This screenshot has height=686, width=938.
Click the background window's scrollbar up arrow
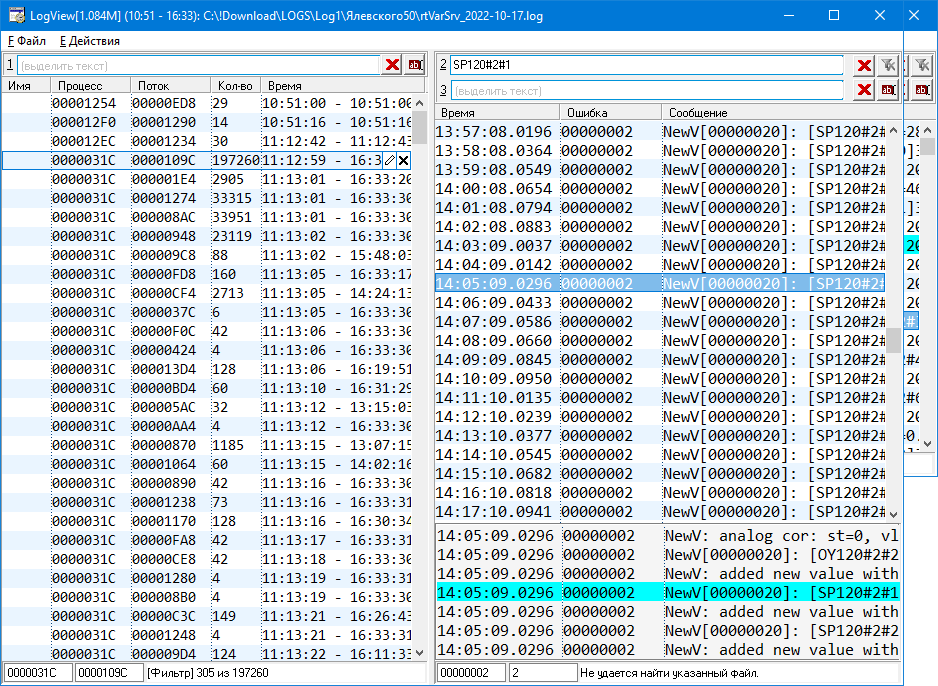tap(927, 130)
